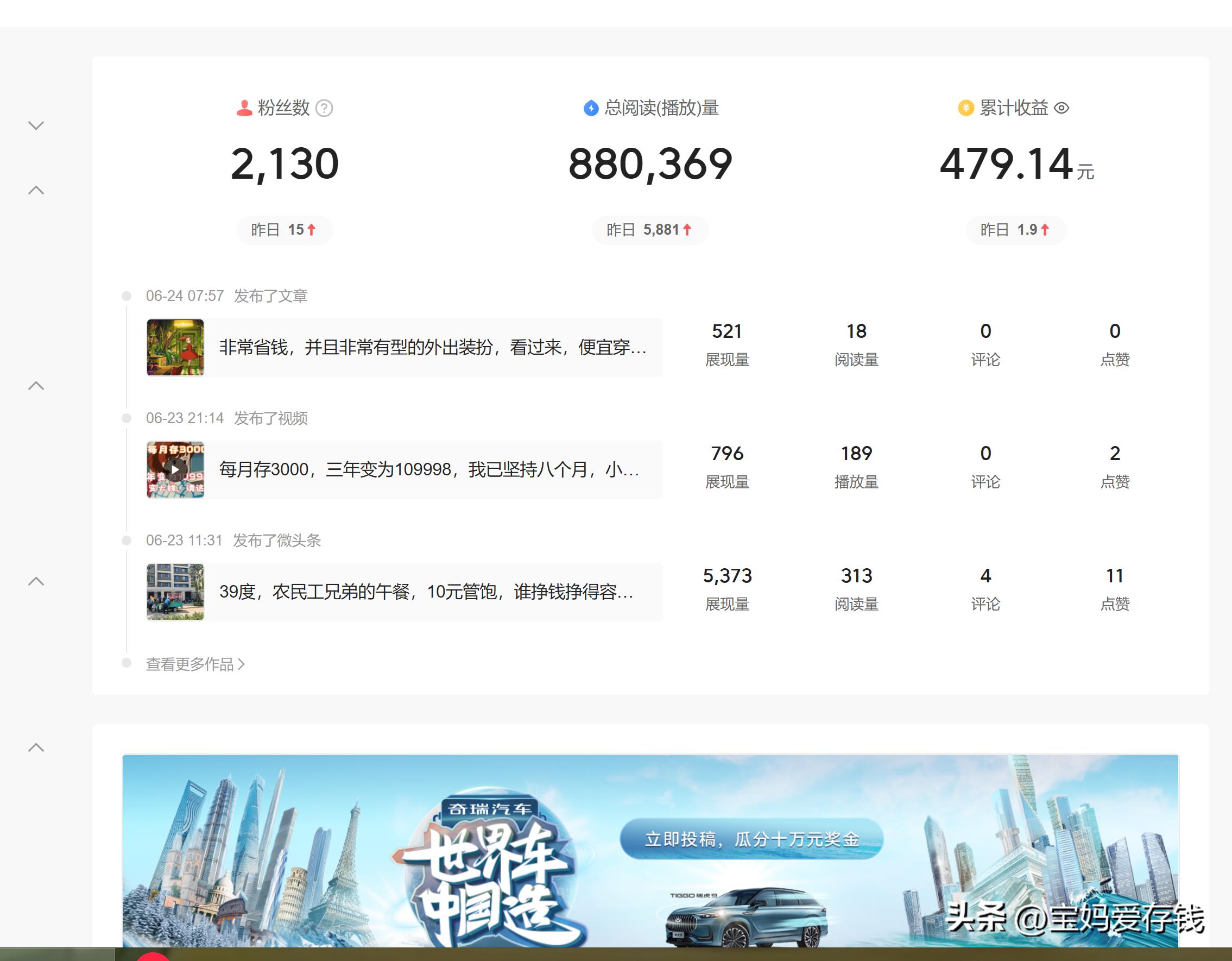
Task: Click the upward red arrow beside 昨日 1.9
Action: 1046,230
